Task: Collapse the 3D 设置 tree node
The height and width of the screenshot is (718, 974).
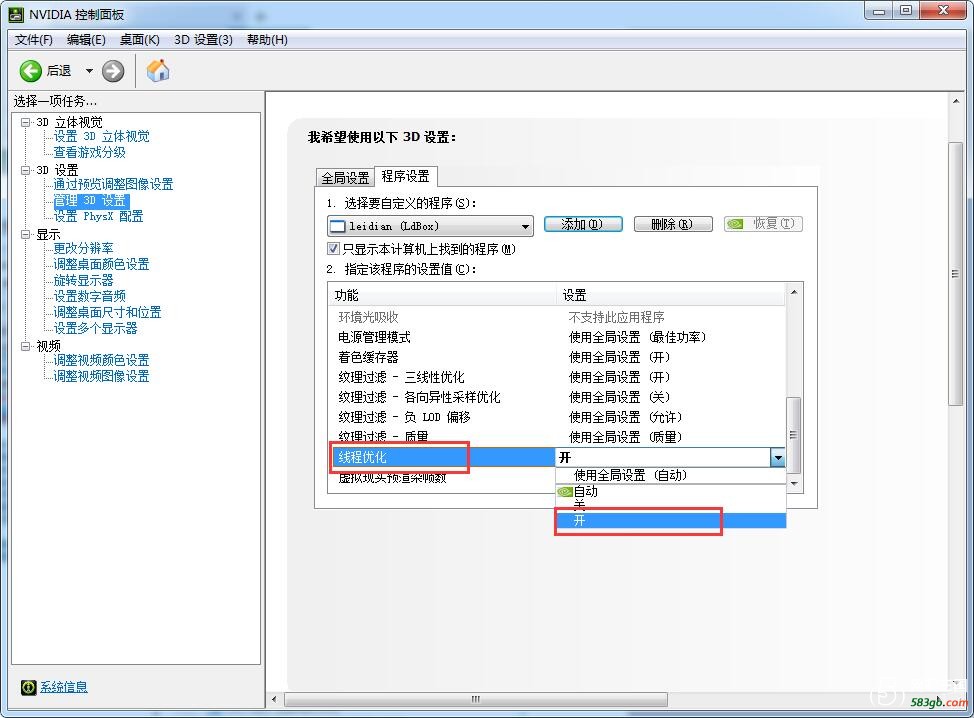Action: pyautogui.click(x=25, y=170)
